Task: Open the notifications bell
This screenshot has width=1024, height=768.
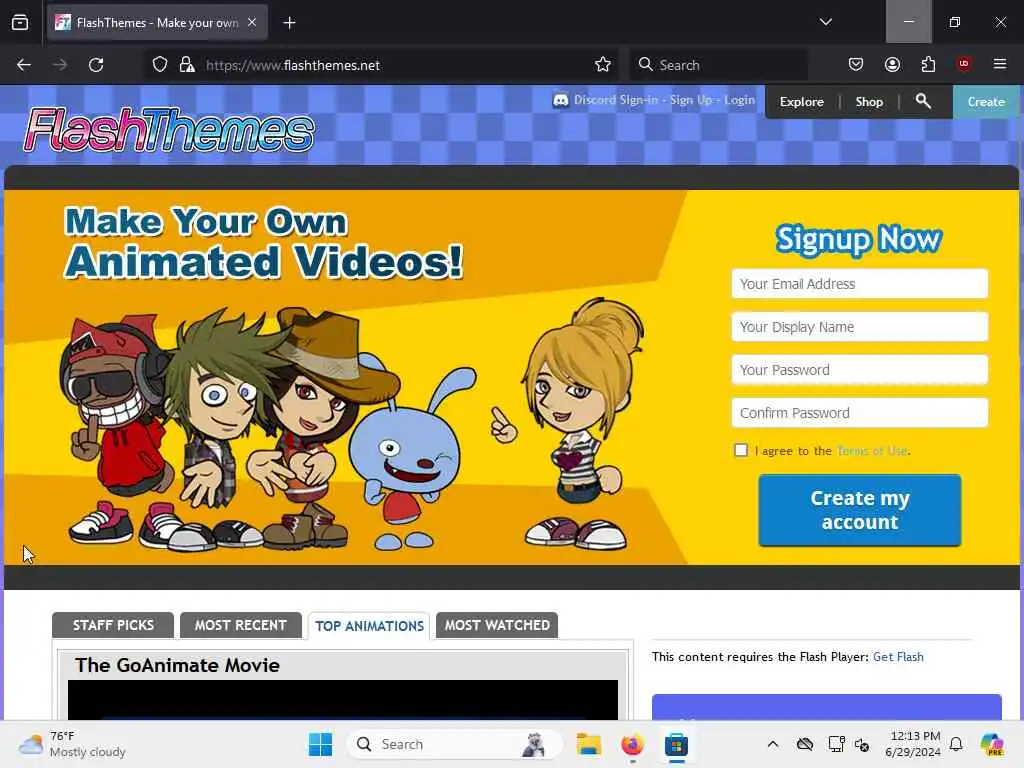Action: (956, 744)
